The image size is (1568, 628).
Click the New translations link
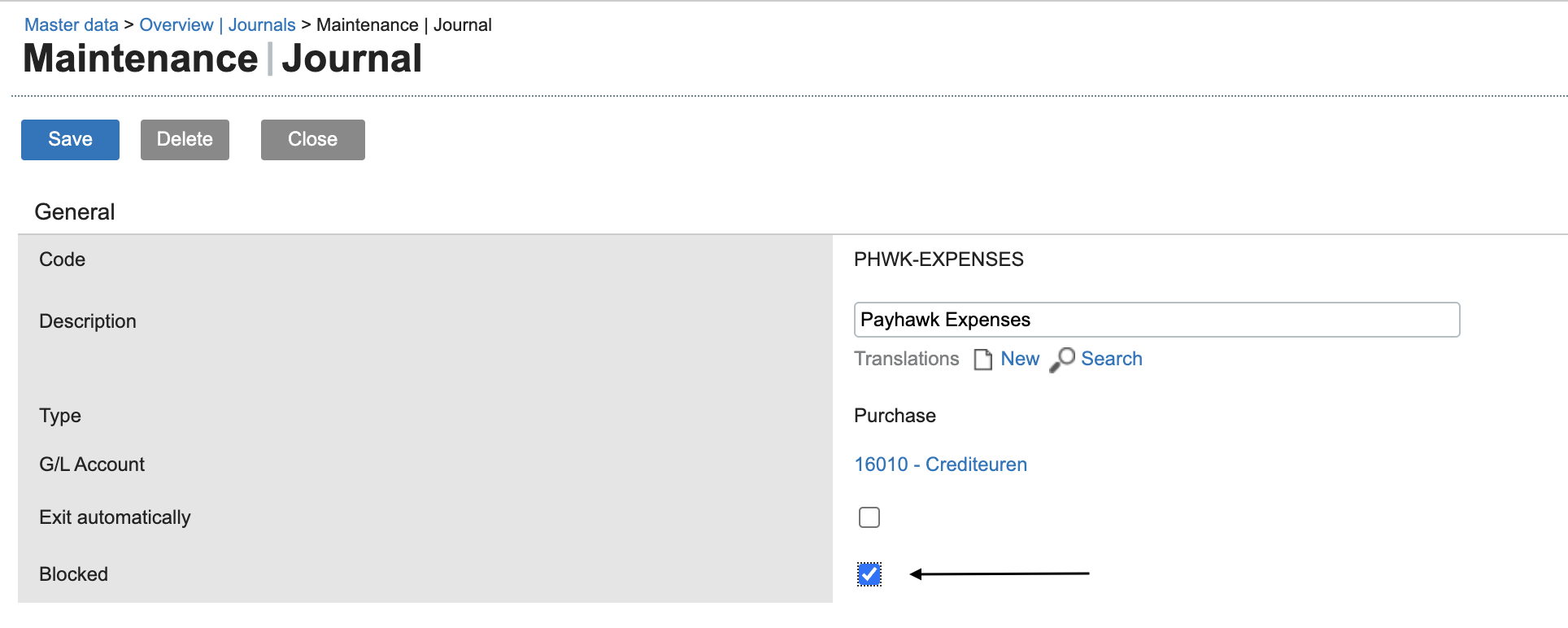click(x=1019, y=359)
